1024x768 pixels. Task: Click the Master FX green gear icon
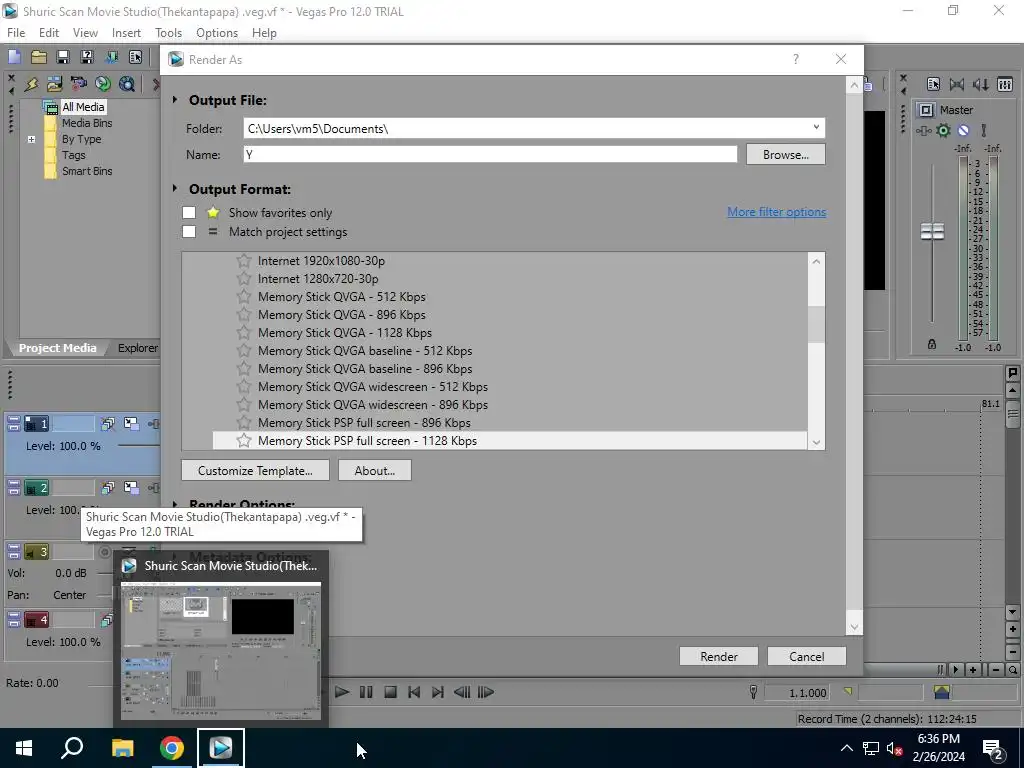point(943,131)
